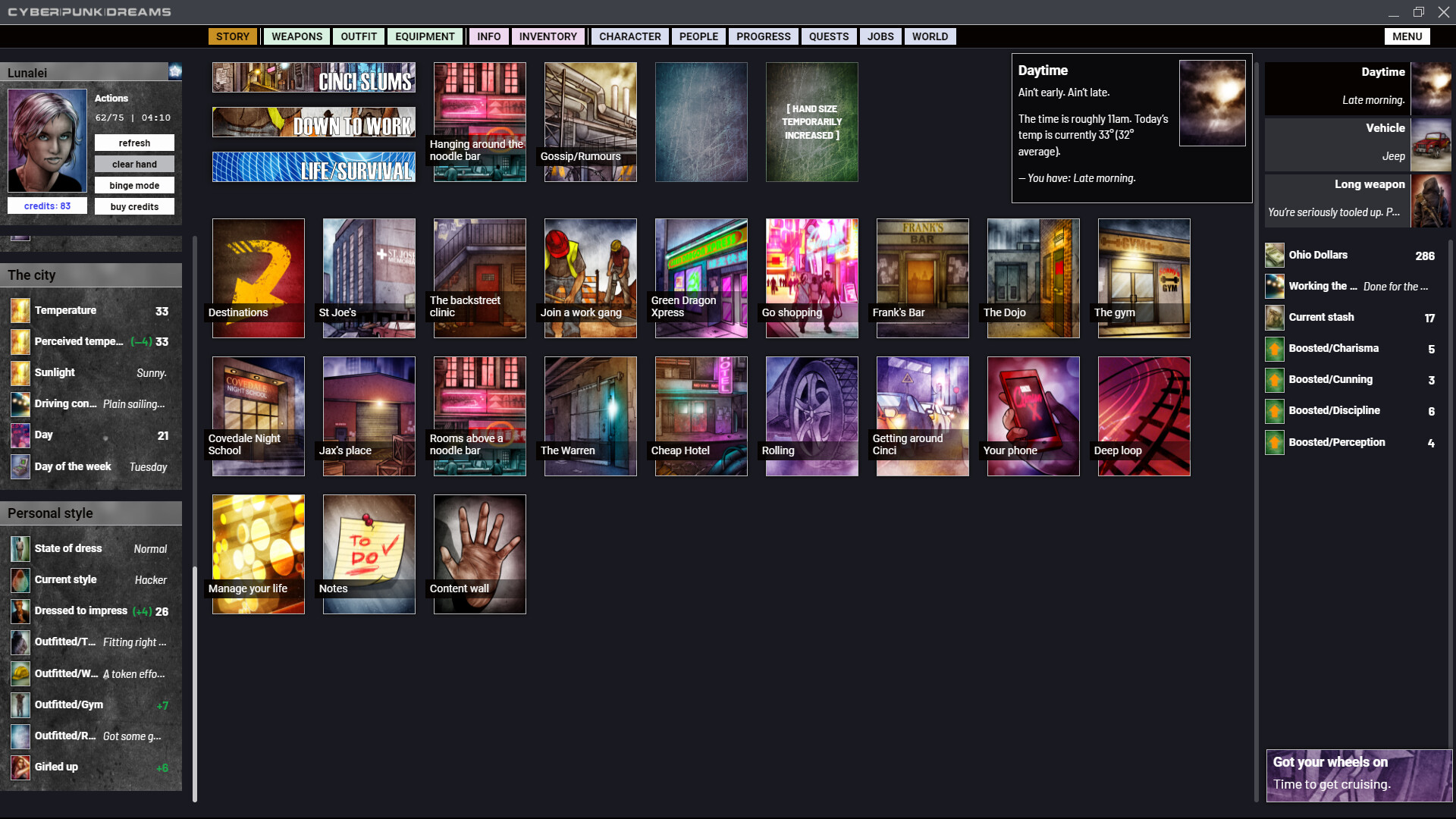This screenshot has width=1456, height=819.
Task: Pin the Lunalei character panel
Action: pos(175,71)
